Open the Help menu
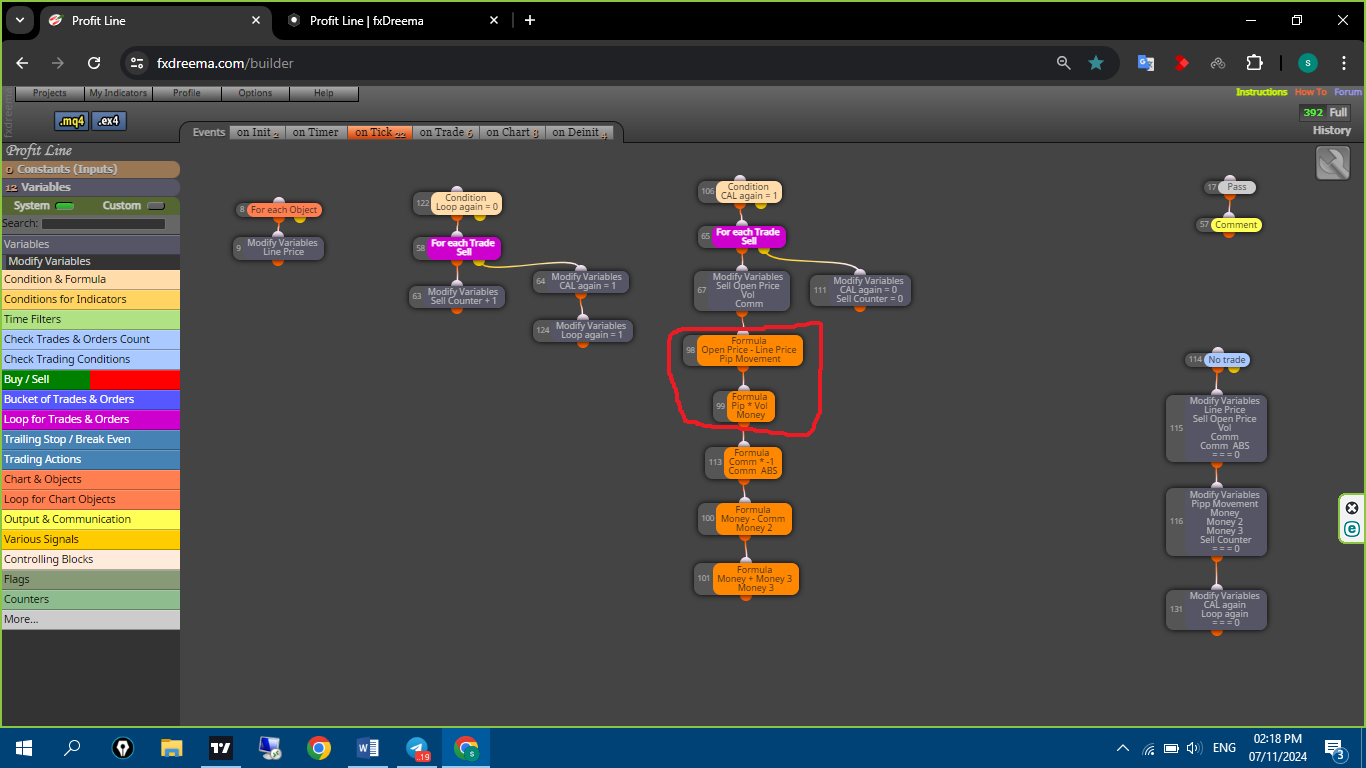The height and width of the screenshot is (768, 1366). [324, 93]
